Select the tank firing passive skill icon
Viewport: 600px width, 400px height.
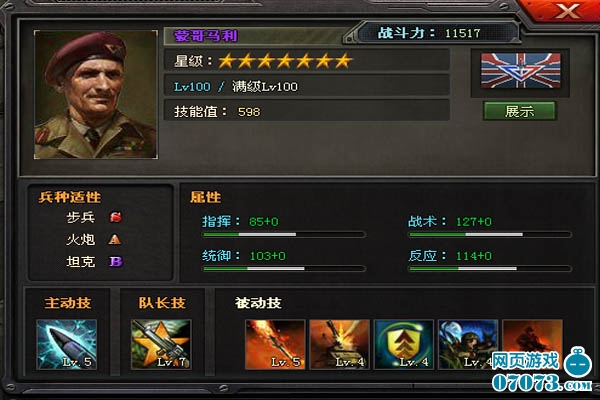(x=339, y=344)
